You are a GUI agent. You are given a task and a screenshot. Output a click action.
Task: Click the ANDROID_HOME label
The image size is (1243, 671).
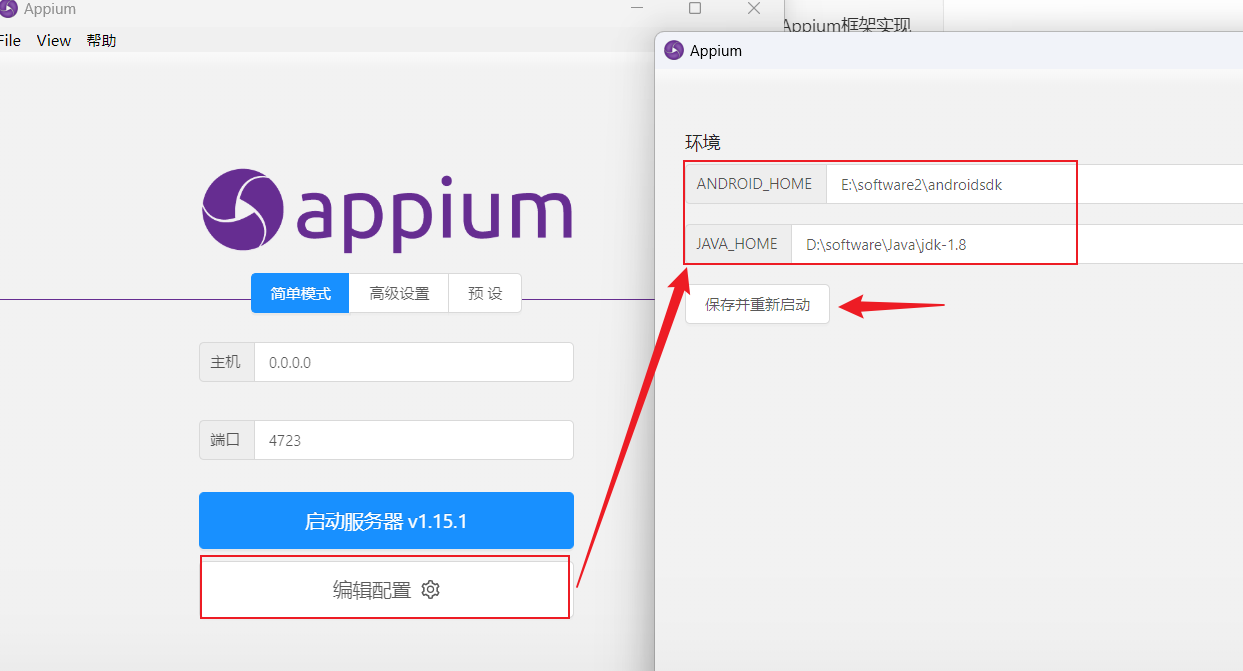[x=755, y=184]
